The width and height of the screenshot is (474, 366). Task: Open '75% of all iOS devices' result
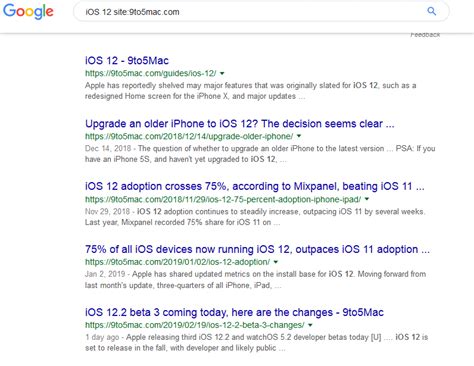pos(257,249)
